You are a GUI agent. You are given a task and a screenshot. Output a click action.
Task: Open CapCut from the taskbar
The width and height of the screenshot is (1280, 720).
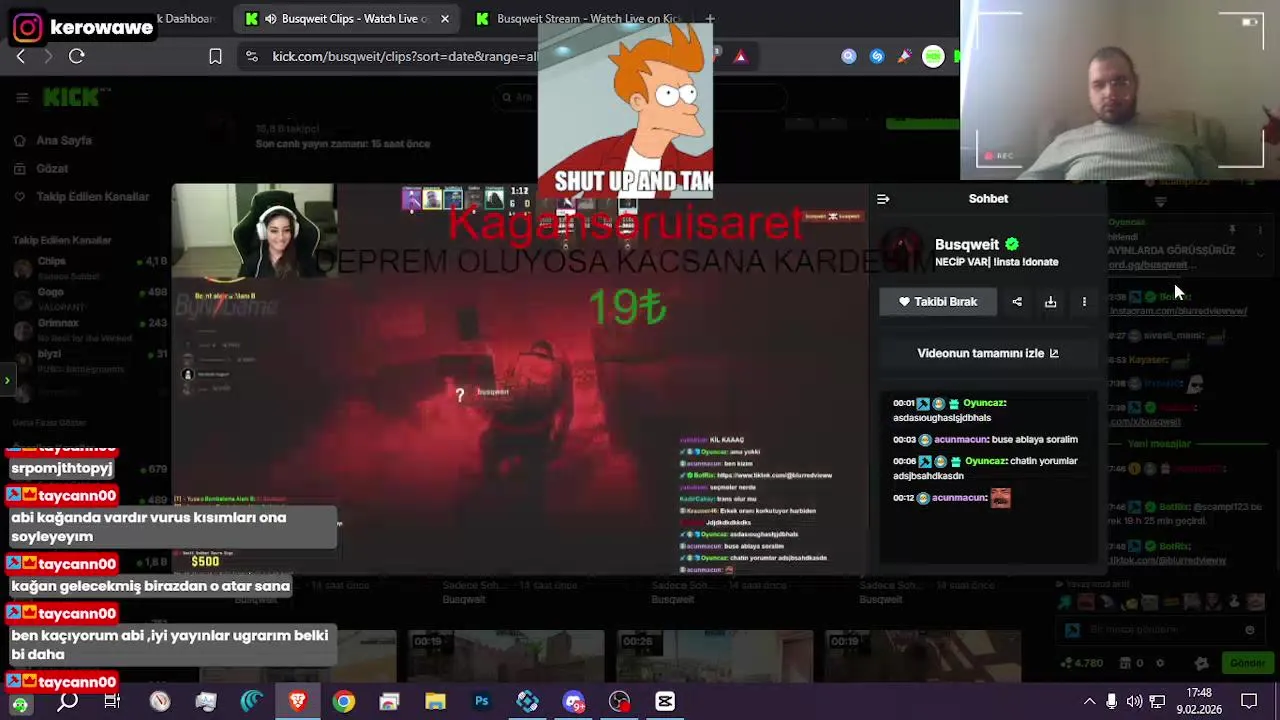665,702
